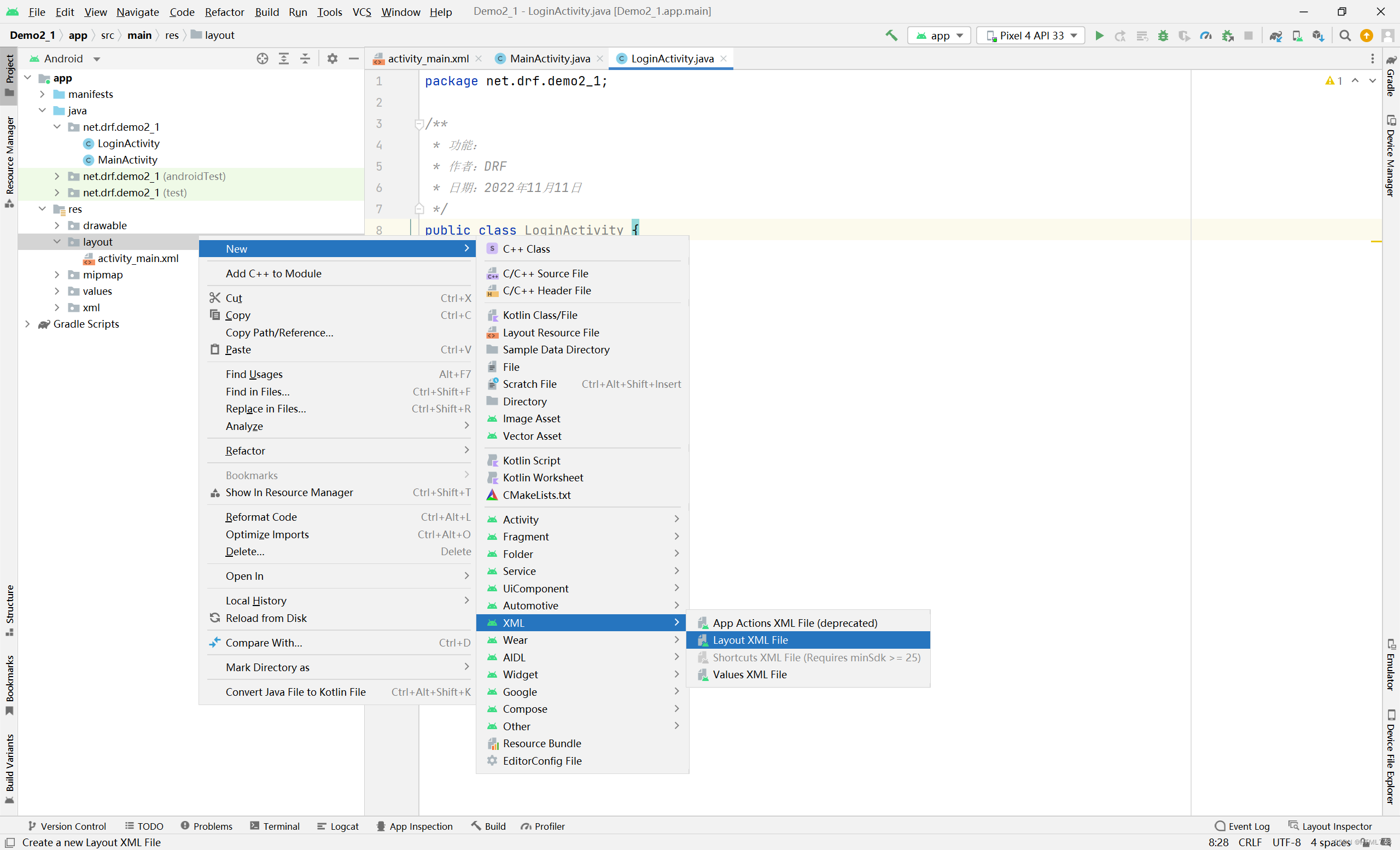
Task: Run the app with green play button
Action: pyautogui.click(x=1099, y=35)
